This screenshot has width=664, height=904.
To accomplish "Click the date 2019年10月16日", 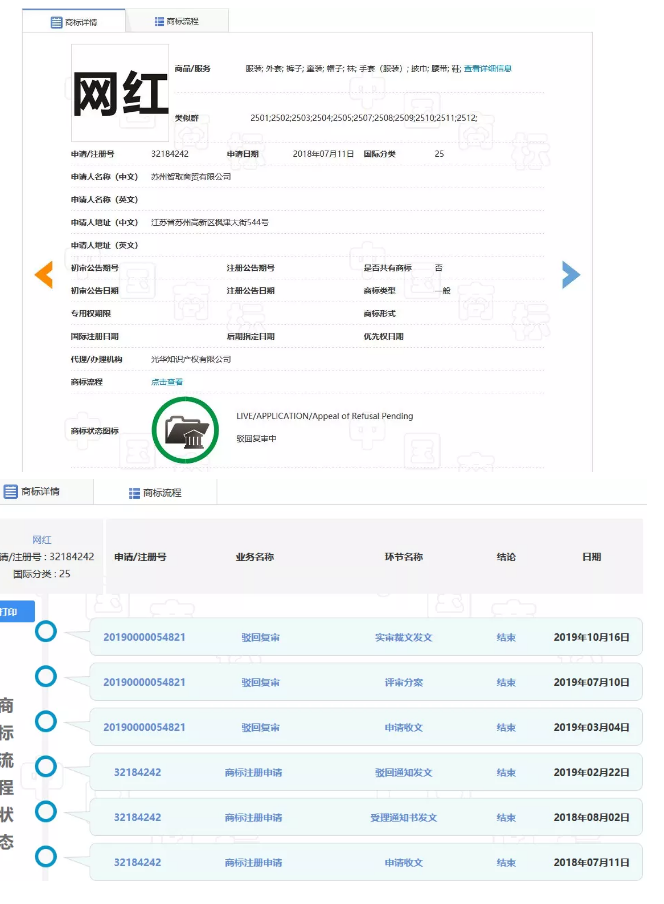I will click(x=591, y=637).
